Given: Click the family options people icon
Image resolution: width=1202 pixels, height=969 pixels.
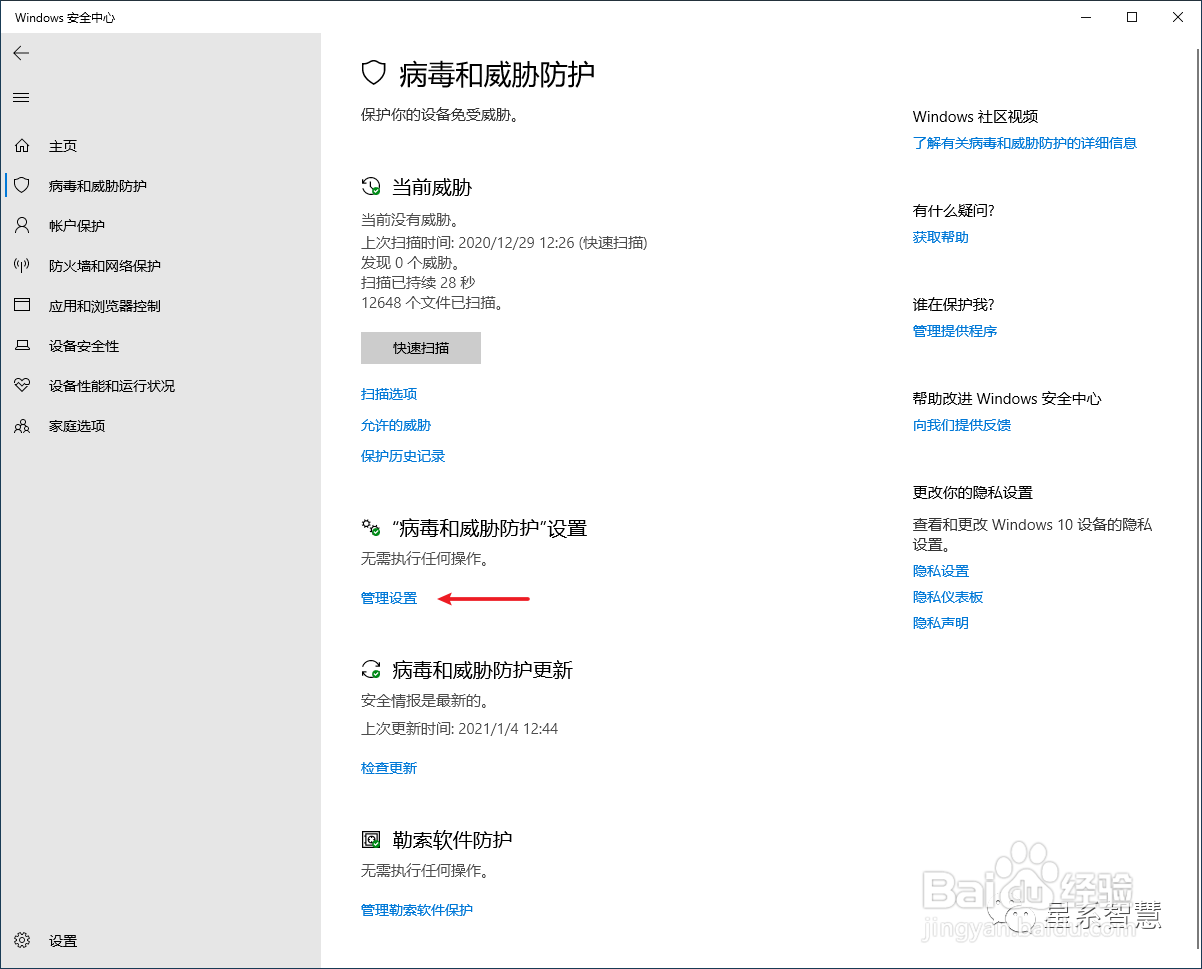Looking at the screenshot, I should tap(22, 426).
